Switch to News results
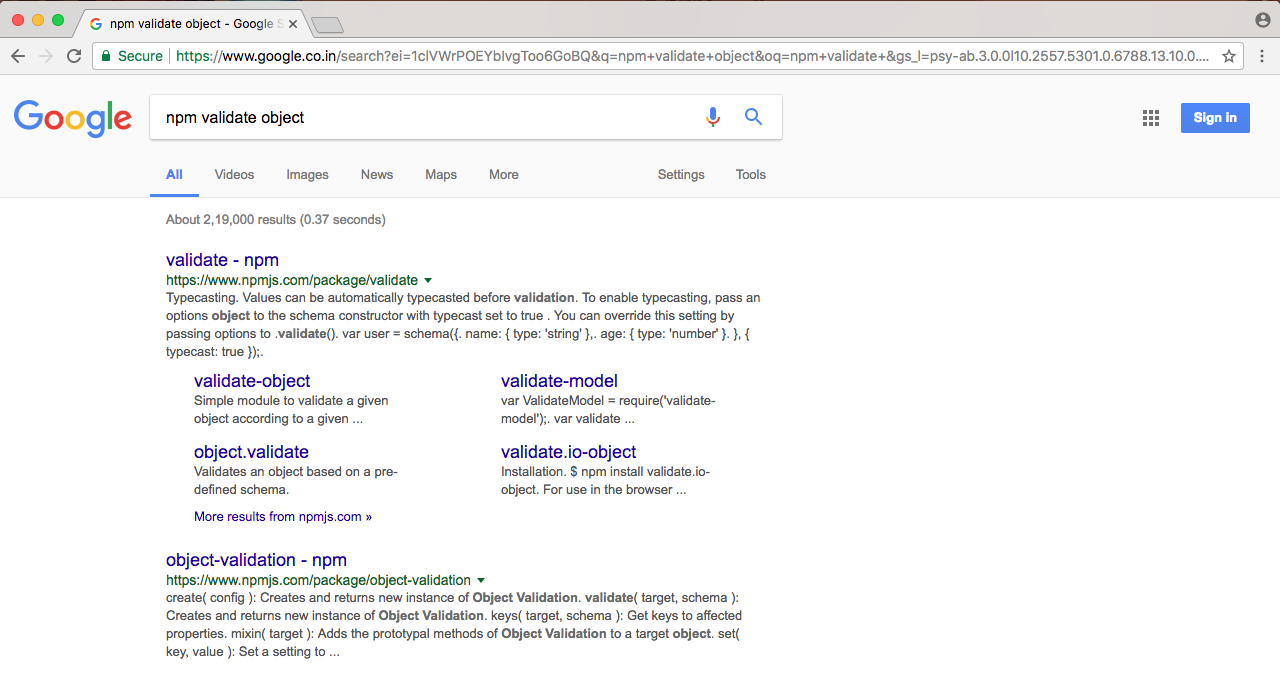 377,175
